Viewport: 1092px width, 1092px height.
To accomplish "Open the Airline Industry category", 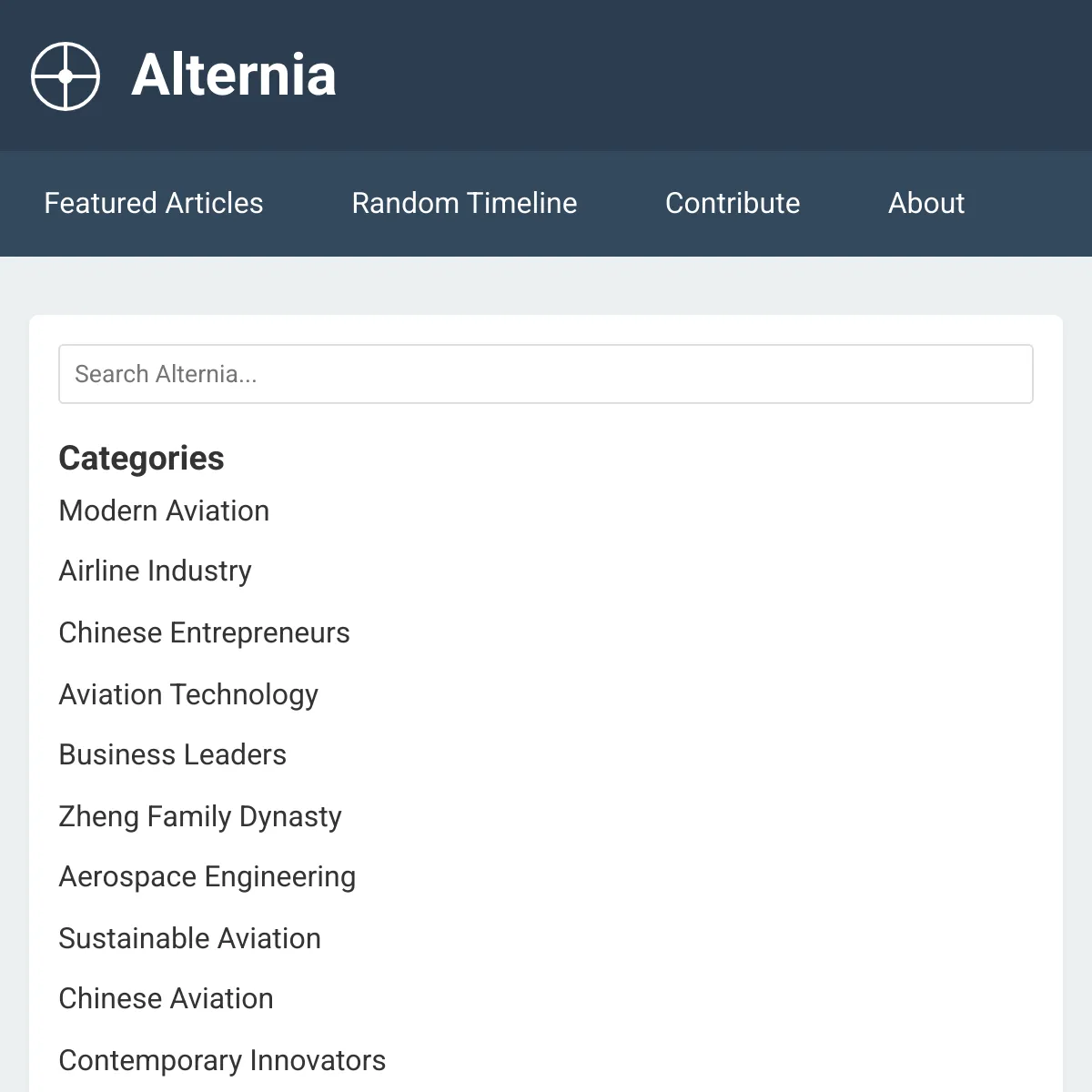I will [x=155, y=571].
